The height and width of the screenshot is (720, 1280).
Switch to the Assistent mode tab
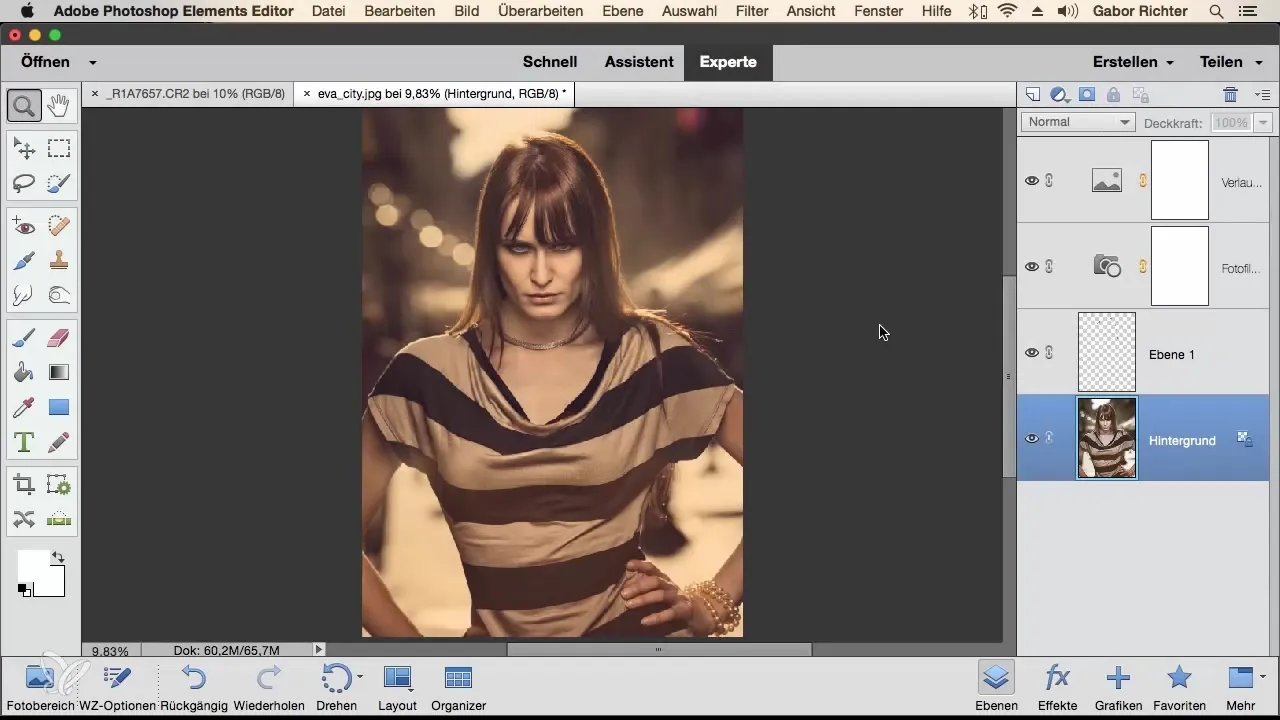pos(639,62)
